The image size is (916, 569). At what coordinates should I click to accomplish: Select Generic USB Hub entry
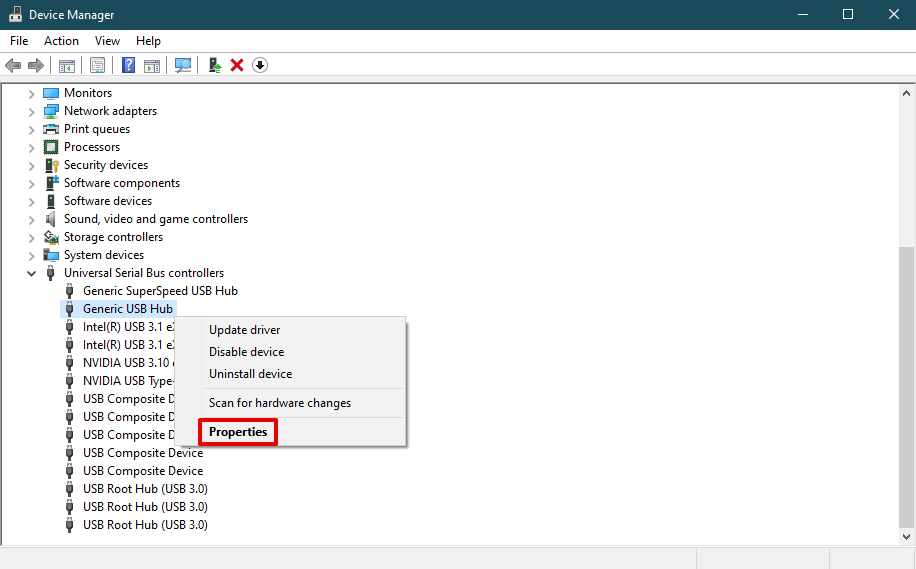click(128, 309)
